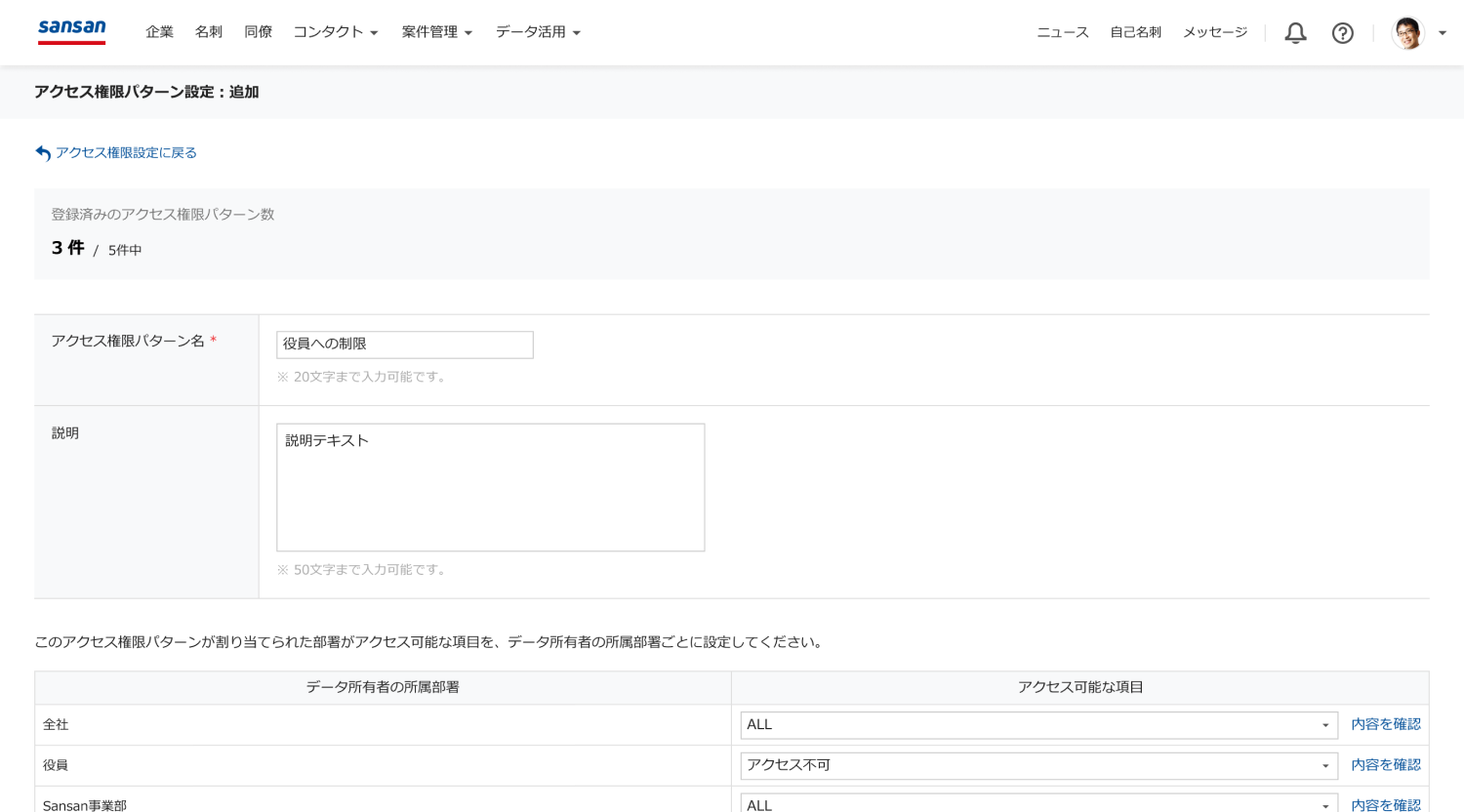Click the アクセス権限パターン名 text field

click(x=404, y=345)
